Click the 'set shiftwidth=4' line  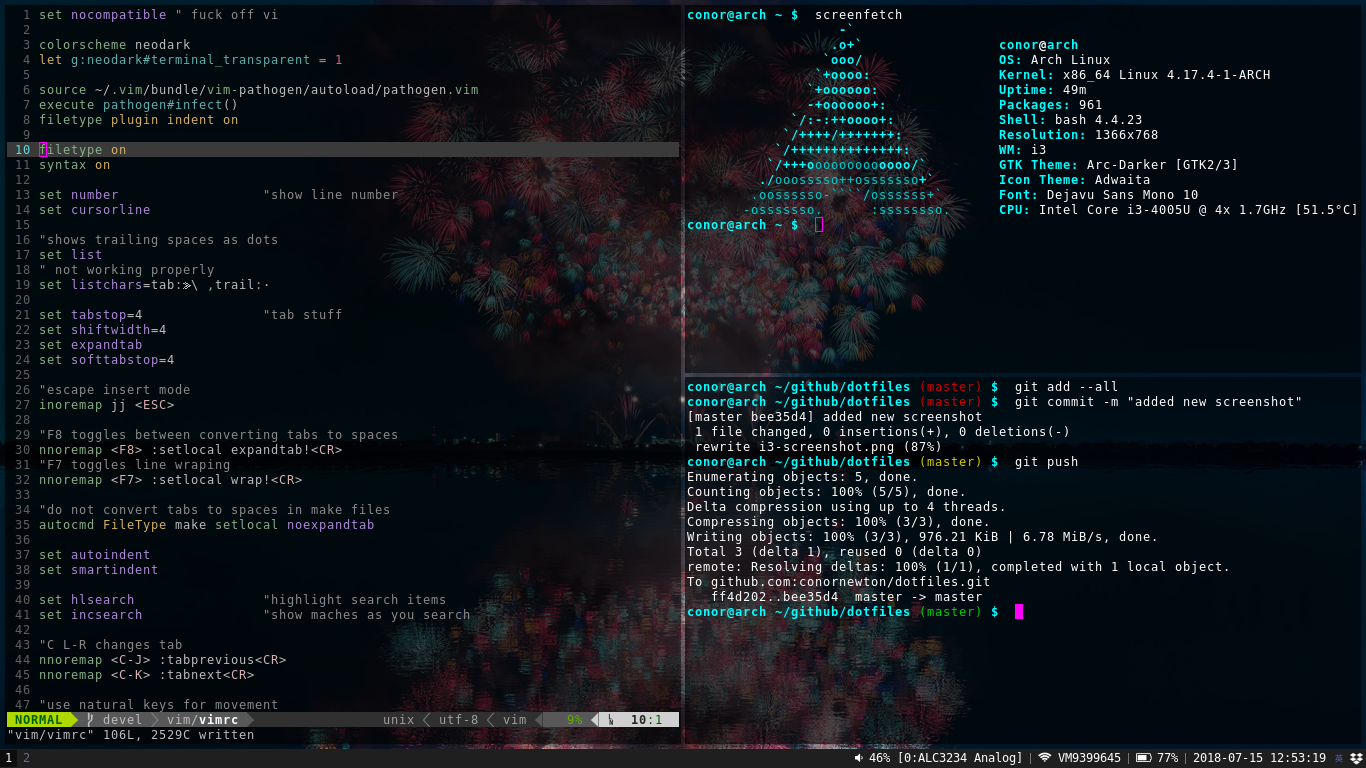103,330
